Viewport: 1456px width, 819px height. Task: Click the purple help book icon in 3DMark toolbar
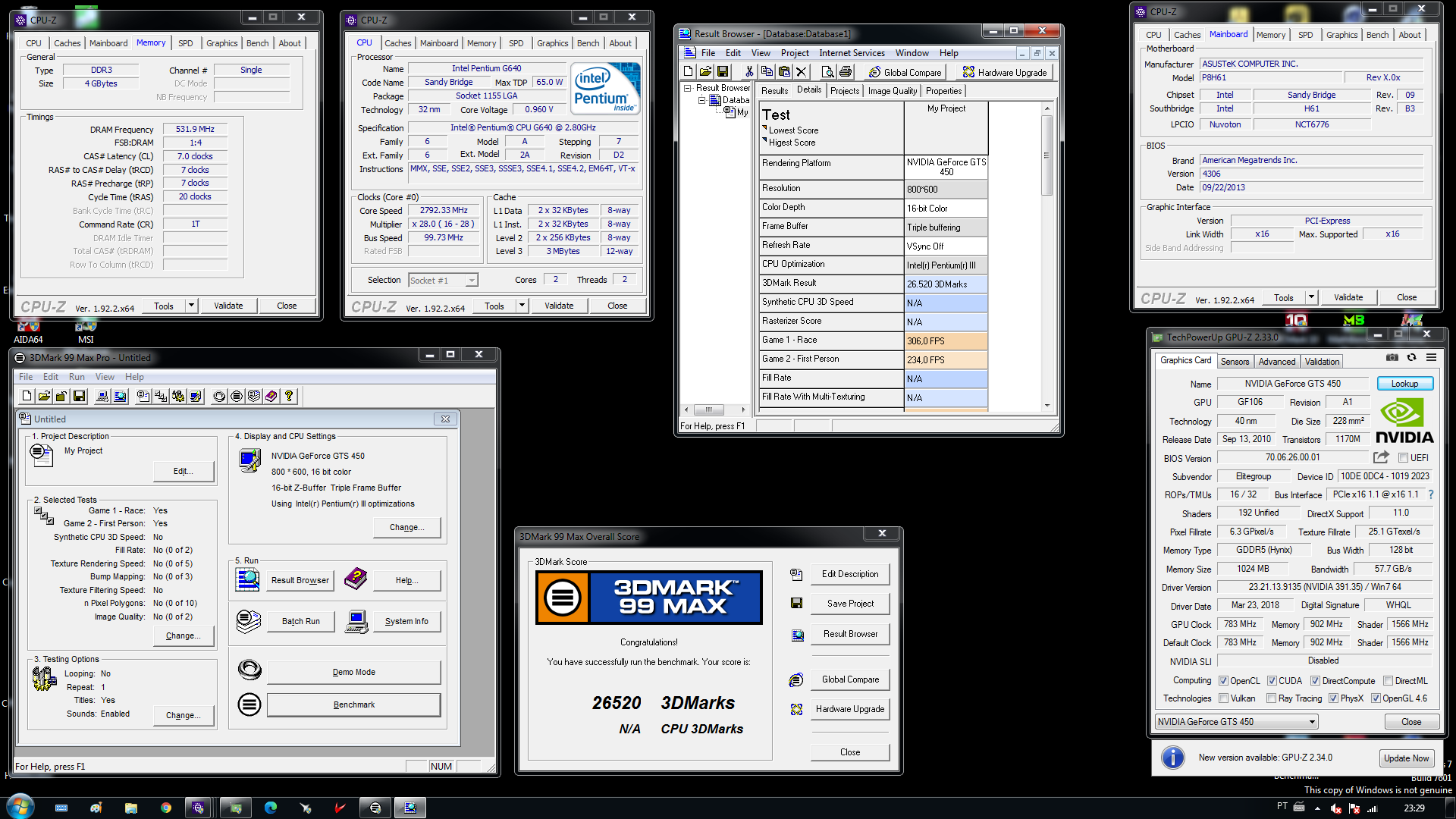point(271,396)
